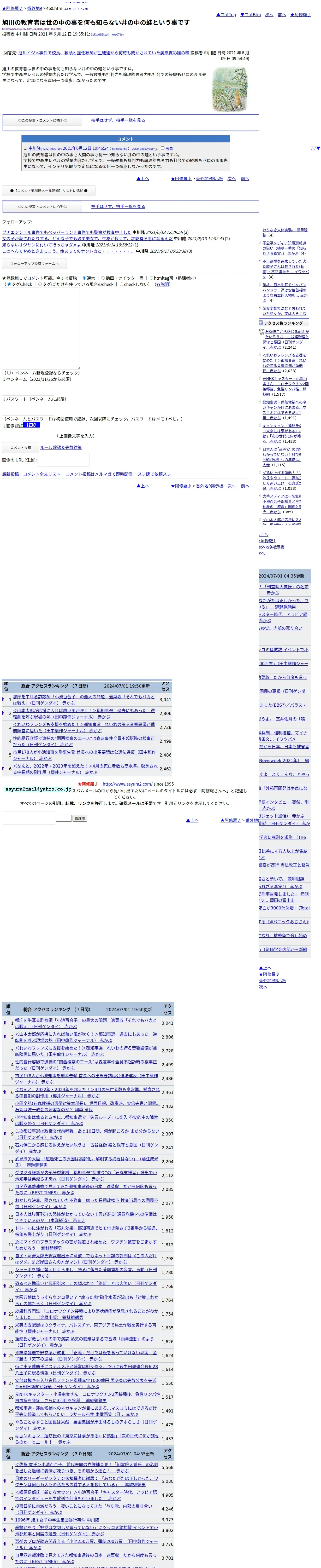Viewport: 321px width, 1568px height.
Task: Click コメント追加時メール通知 リストに追加 button
Action: coord(48,191)
